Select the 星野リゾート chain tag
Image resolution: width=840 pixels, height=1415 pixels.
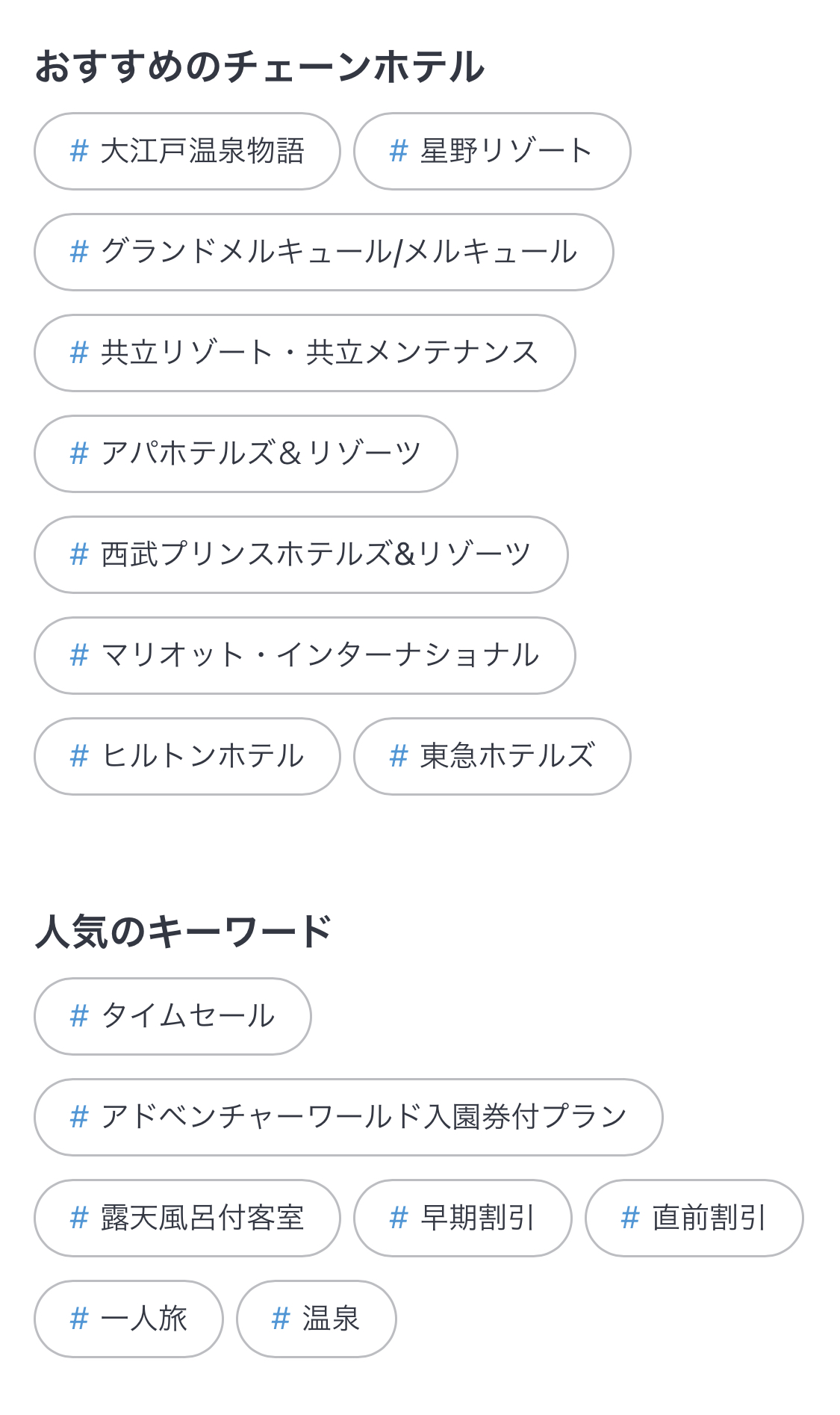tap(492, 152)
